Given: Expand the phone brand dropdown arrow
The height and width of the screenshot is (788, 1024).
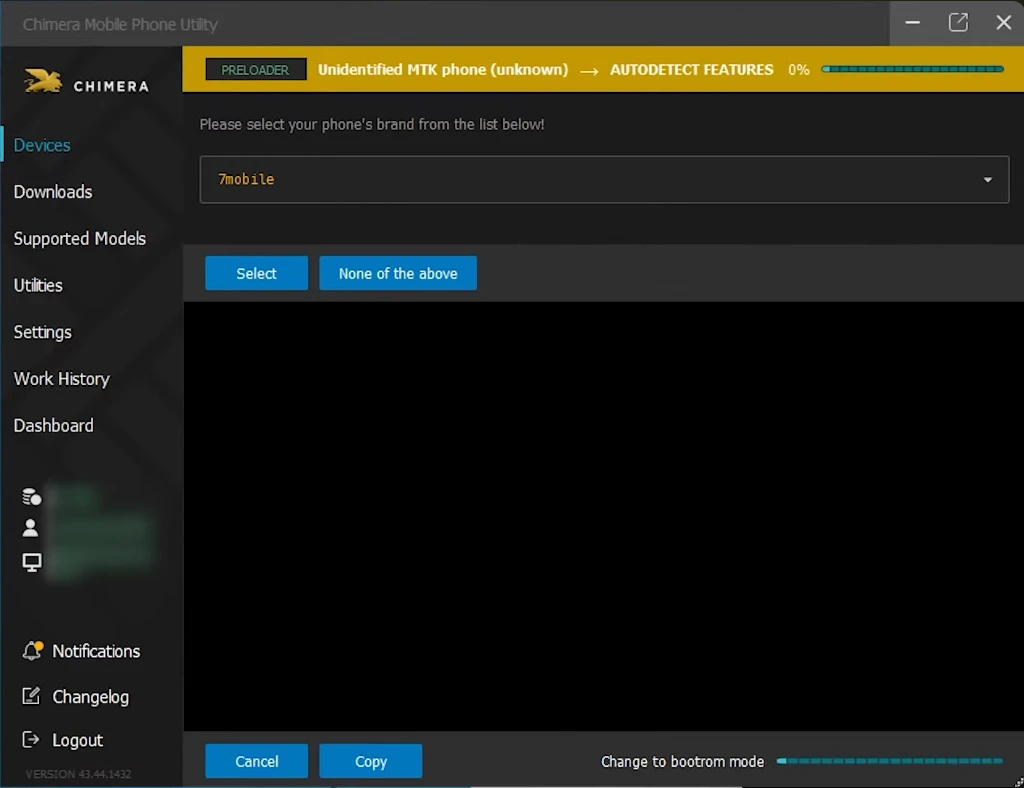Looking at the screenshot, I should 987,180.
